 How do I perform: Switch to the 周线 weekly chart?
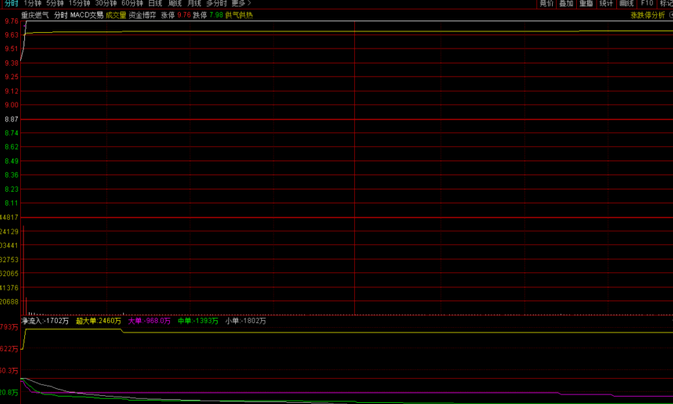[175, 4]
